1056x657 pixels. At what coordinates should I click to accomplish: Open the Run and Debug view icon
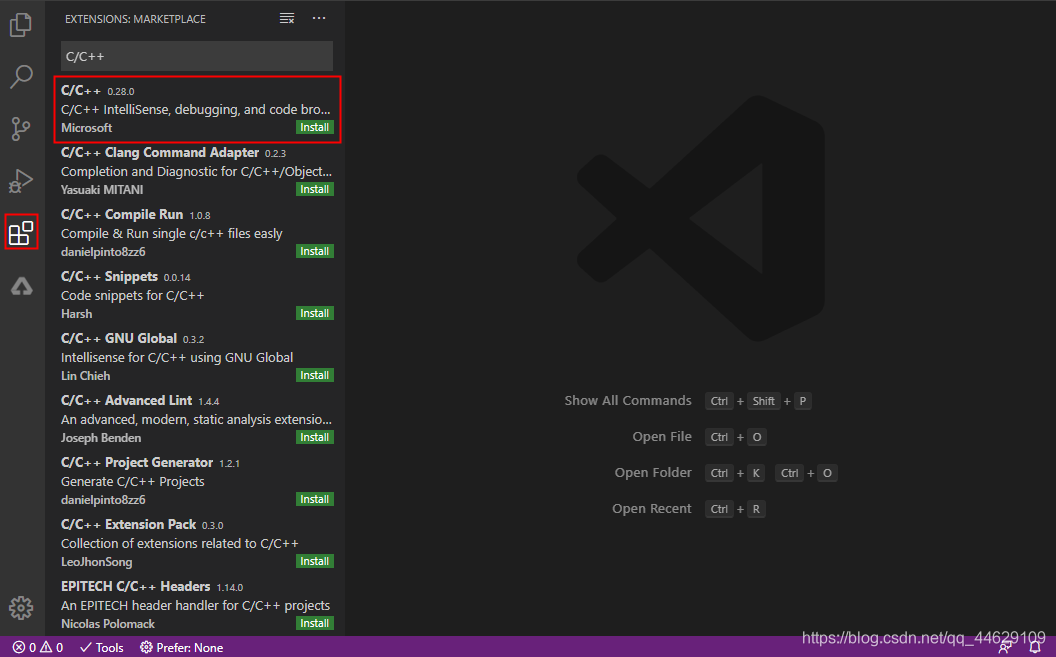pos(21,180)
